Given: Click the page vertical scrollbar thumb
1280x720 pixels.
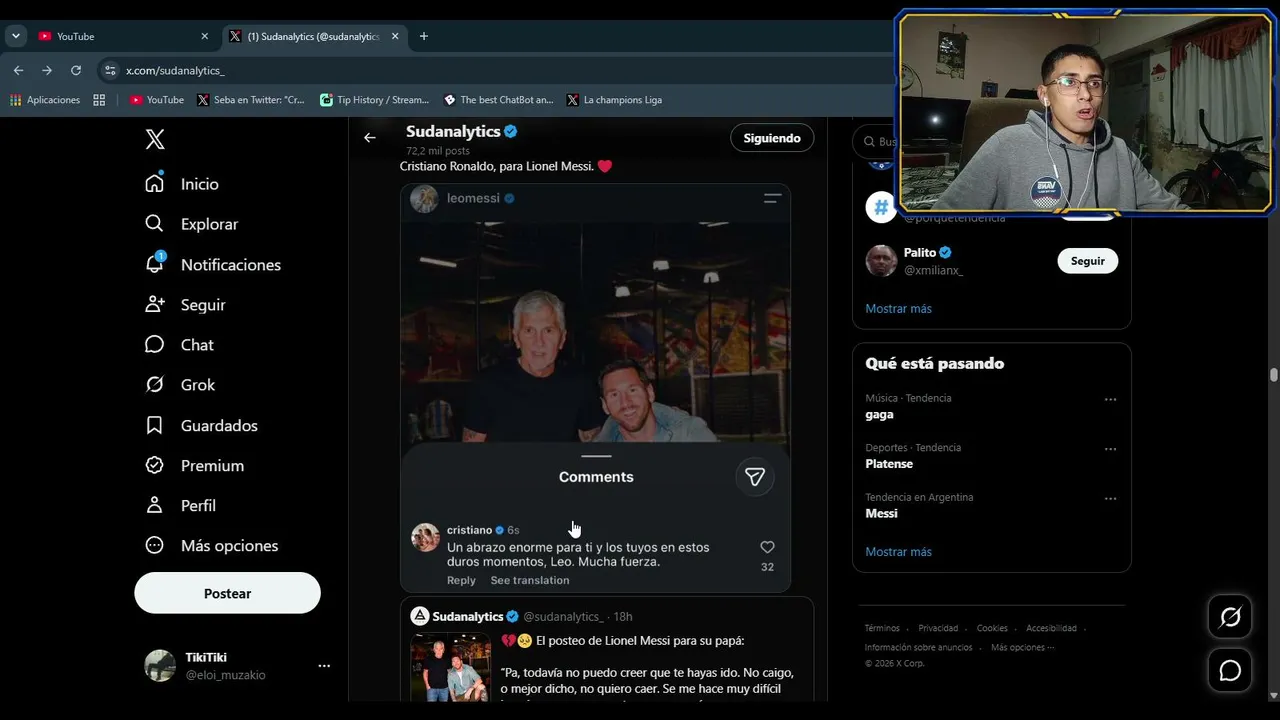Looking at the screenshot, I should pos(1273,375).
